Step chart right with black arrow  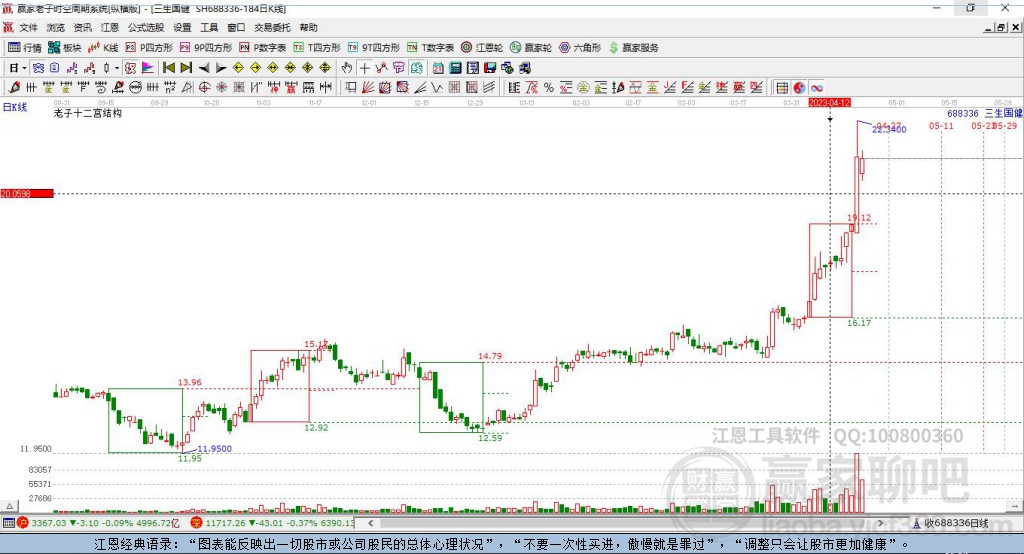221,68
